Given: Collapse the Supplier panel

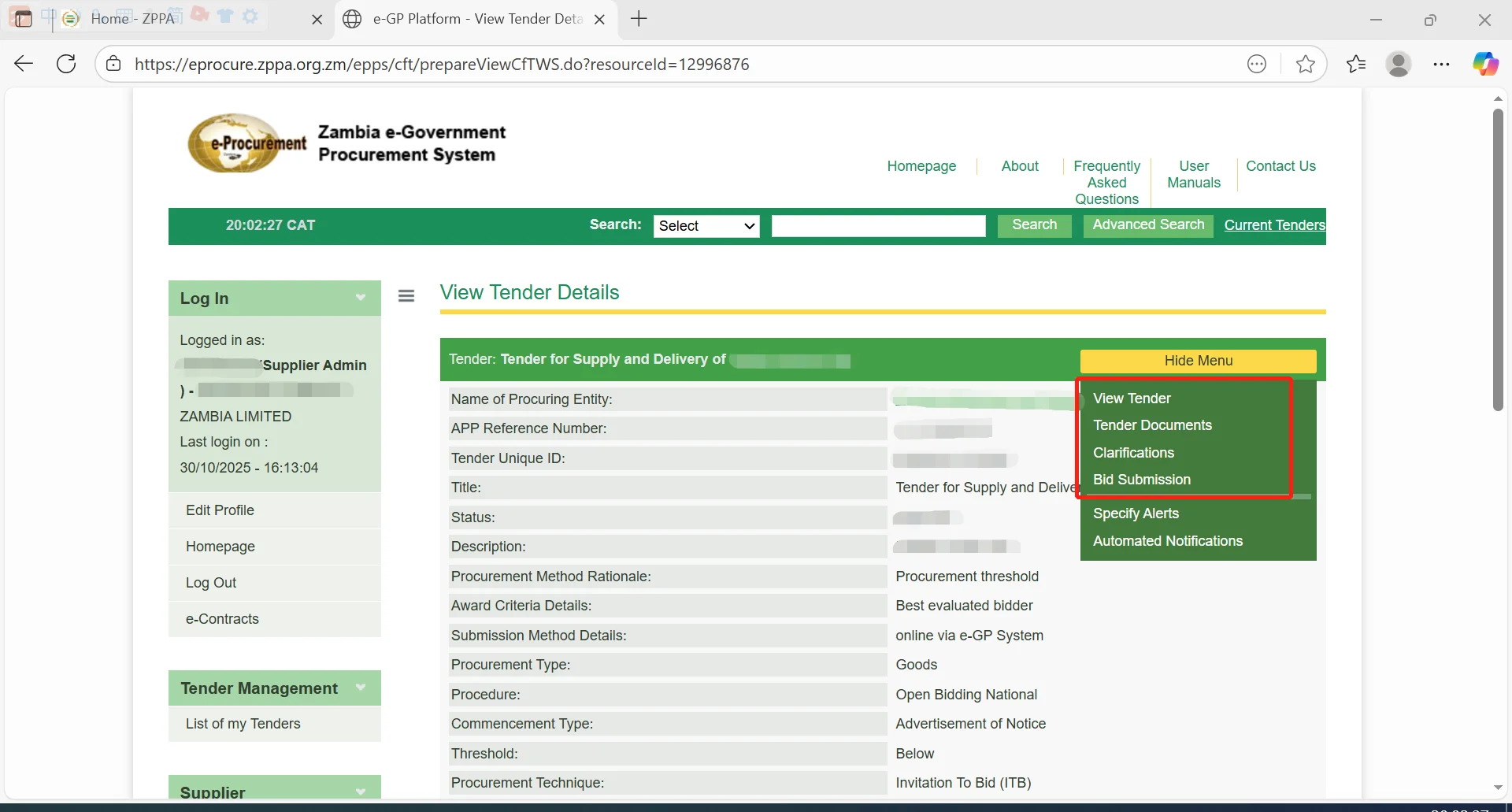Looking at the screenshot, I should pos(361,792).
